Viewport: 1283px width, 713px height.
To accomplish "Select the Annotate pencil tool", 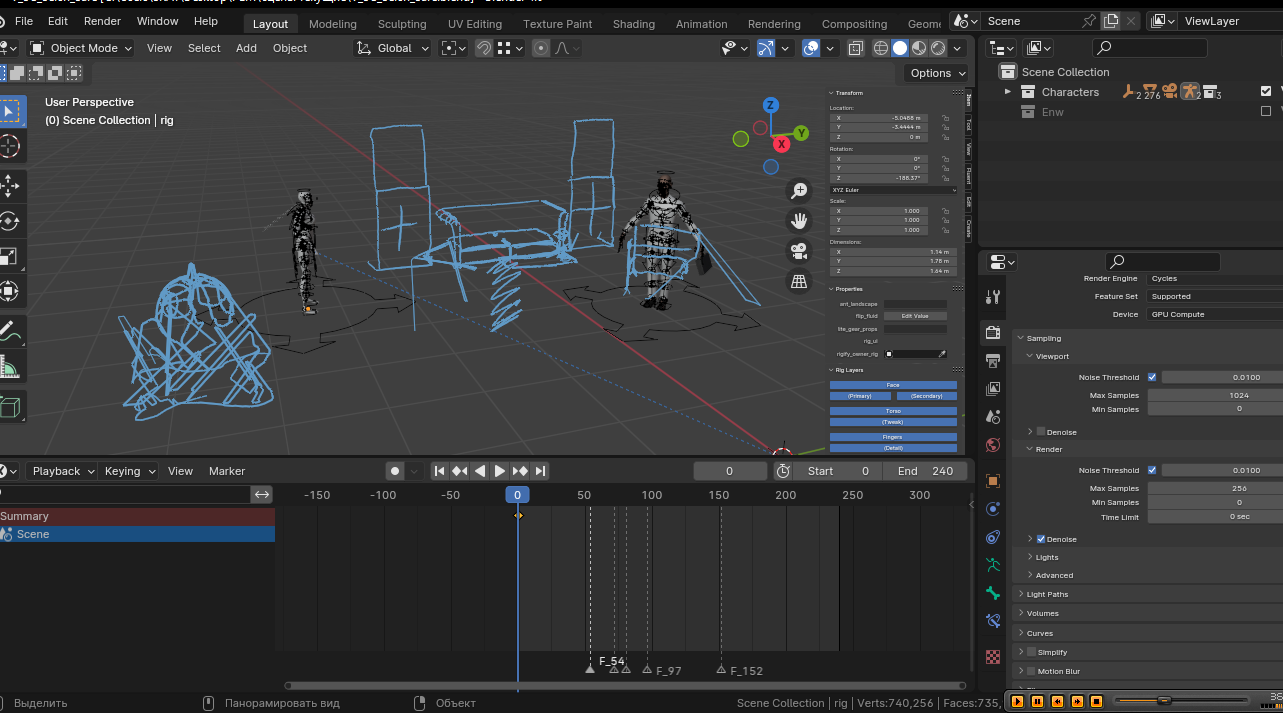I will click(x=9, y=329).
